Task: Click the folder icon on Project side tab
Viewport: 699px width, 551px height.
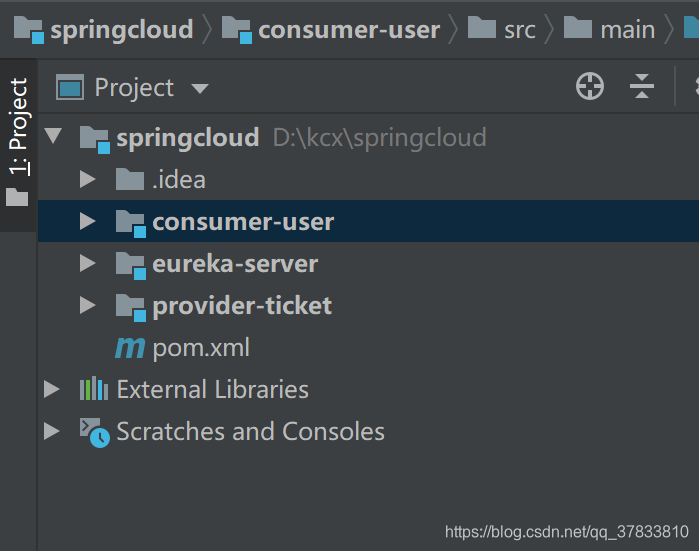Action: point(17,197)
